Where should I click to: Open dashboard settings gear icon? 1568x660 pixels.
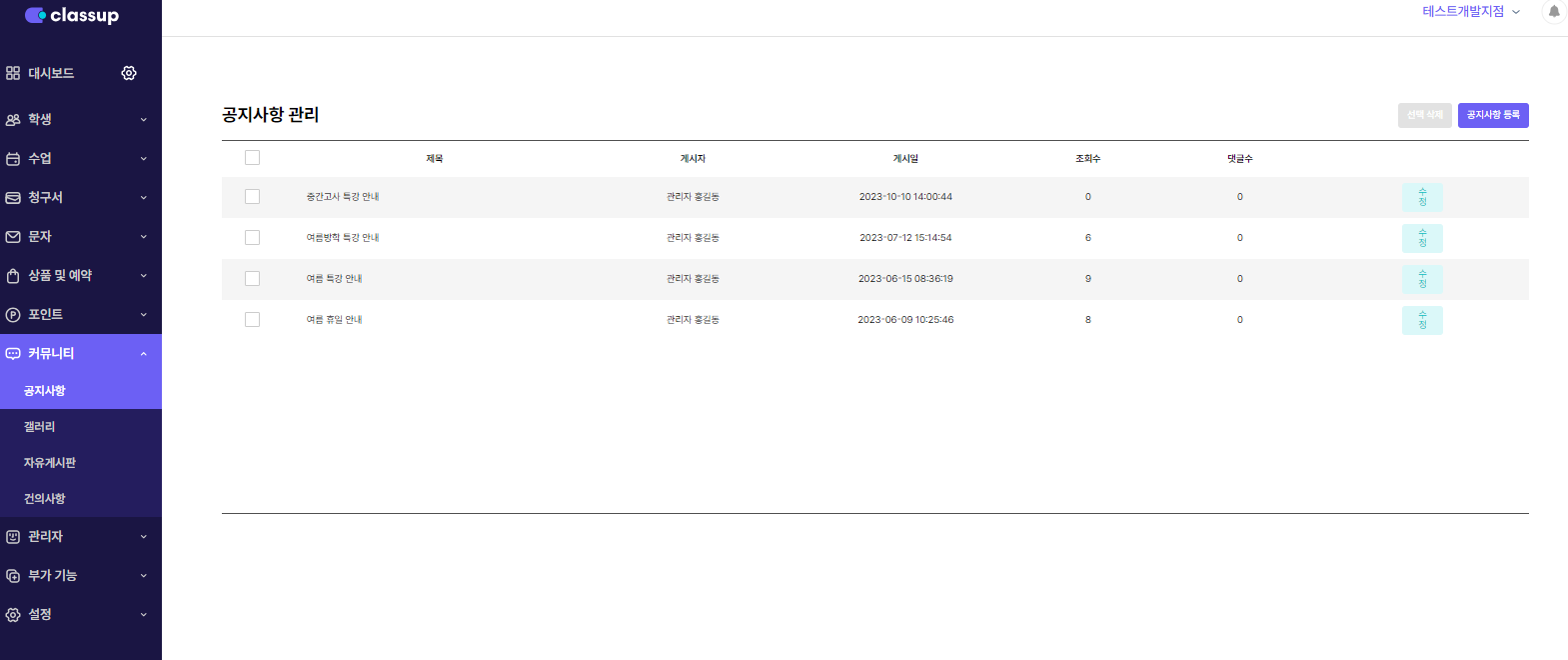pyautogui.click(x=129, y=73)
